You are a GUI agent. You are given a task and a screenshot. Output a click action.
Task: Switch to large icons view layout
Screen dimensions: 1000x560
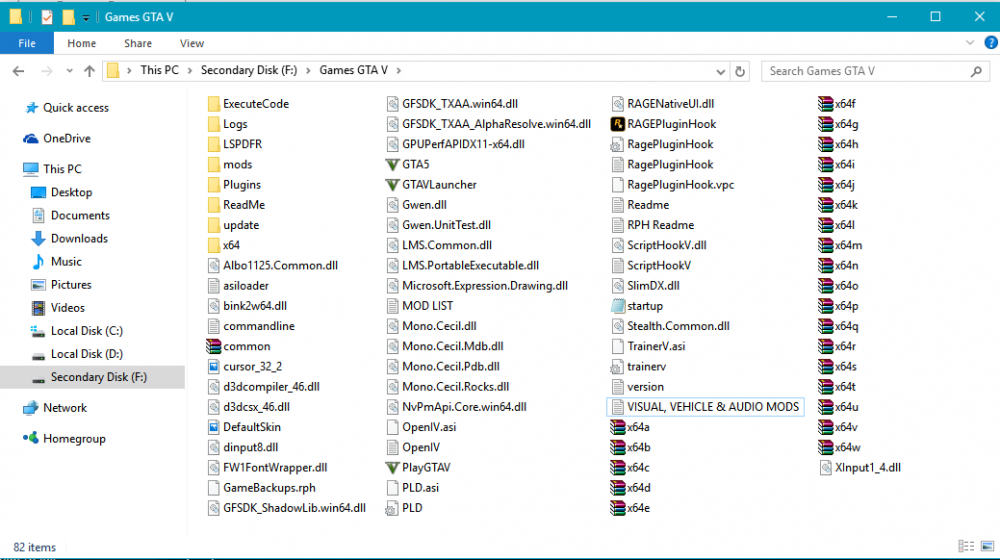coord(987,546)
